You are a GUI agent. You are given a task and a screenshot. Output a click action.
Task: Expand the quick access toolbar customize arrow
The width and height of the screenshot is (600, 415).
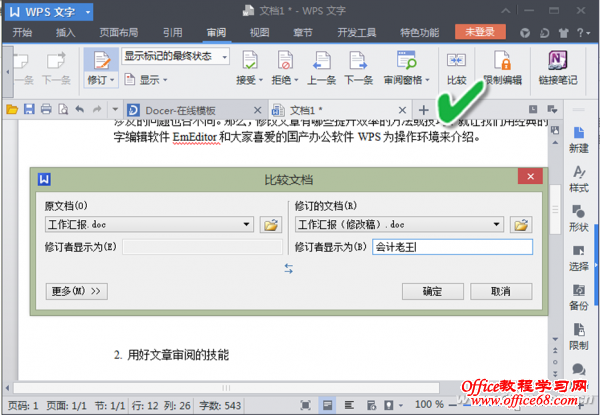[115, 110]
